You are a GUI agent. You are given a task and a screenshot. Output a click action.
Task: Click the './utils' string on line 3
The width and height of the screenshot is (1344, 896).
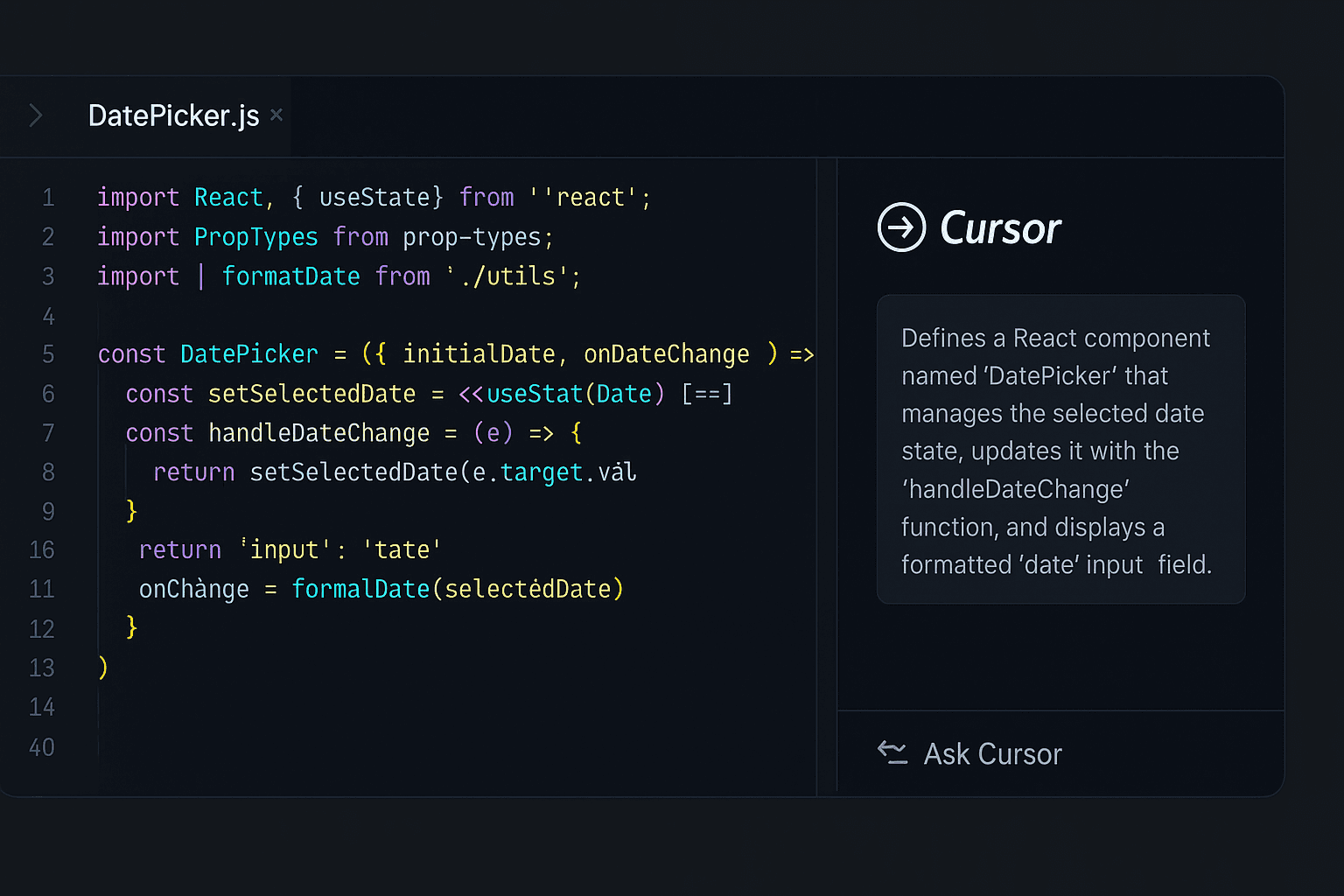pyautogui.click(x=507, y=276)
